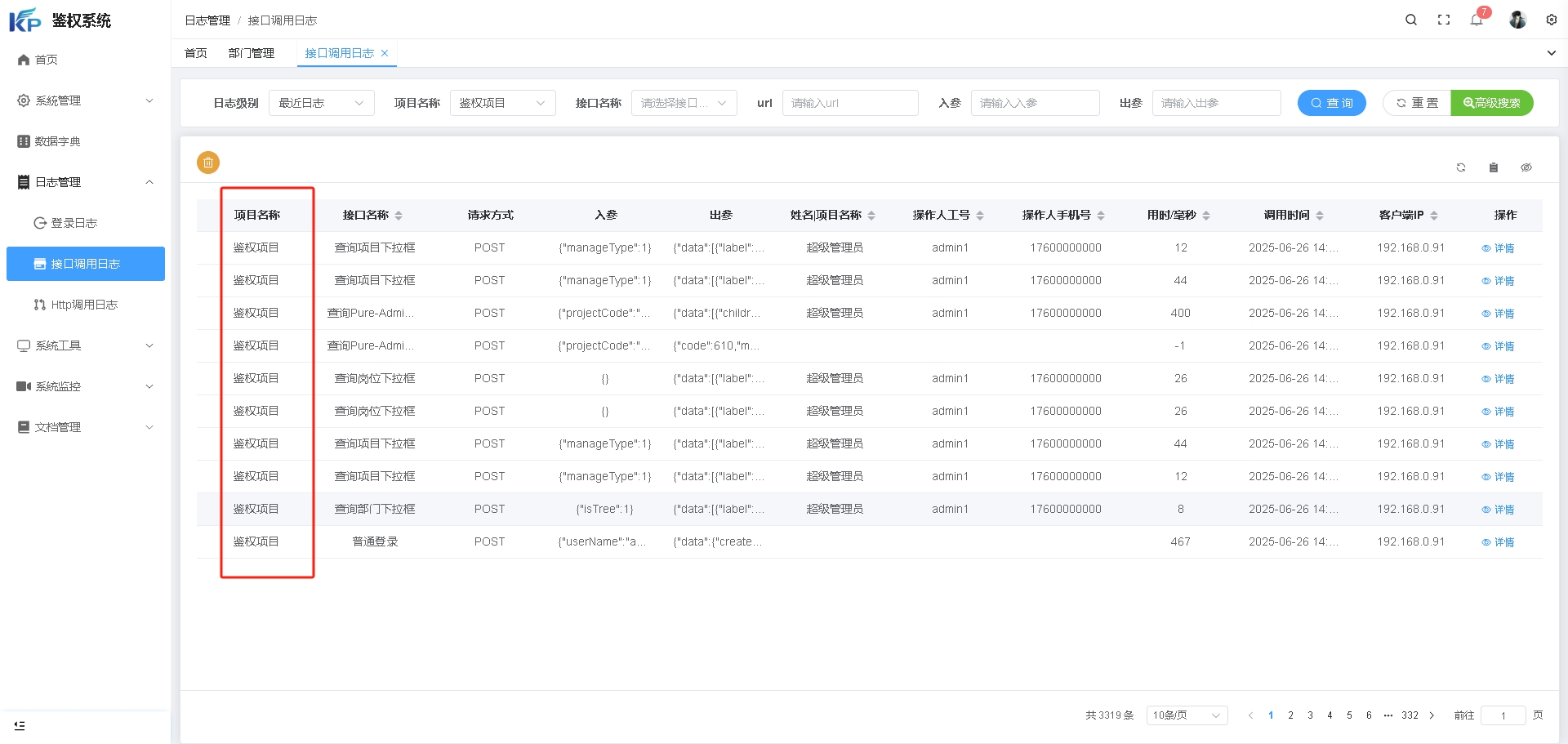The image size is (1568, 744).
Task: Click the url input field
Action: pos(850,103)
